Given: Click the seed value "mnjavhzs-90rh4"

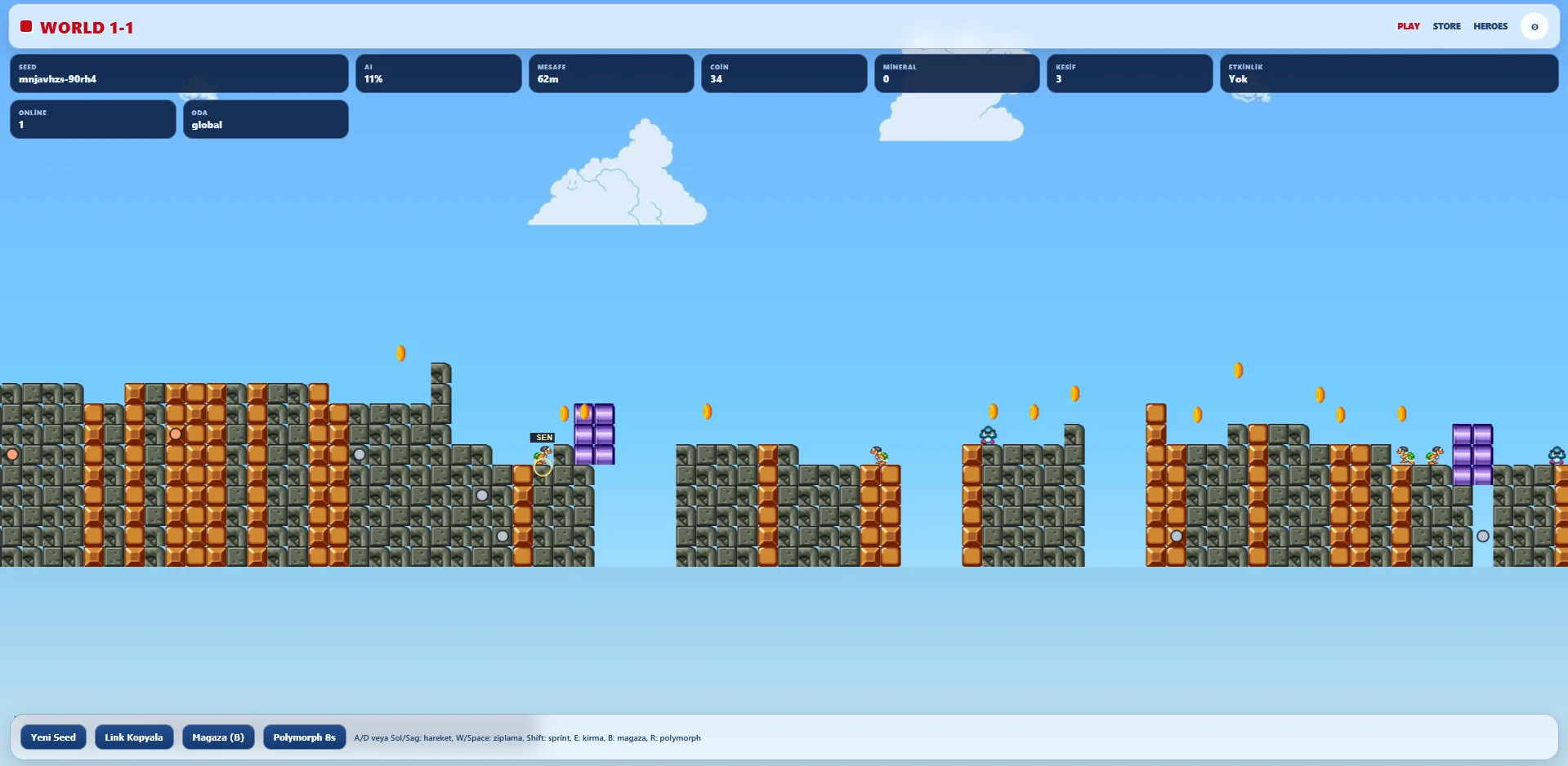Looking at the screenshot, I should click(x=57, y=79).
